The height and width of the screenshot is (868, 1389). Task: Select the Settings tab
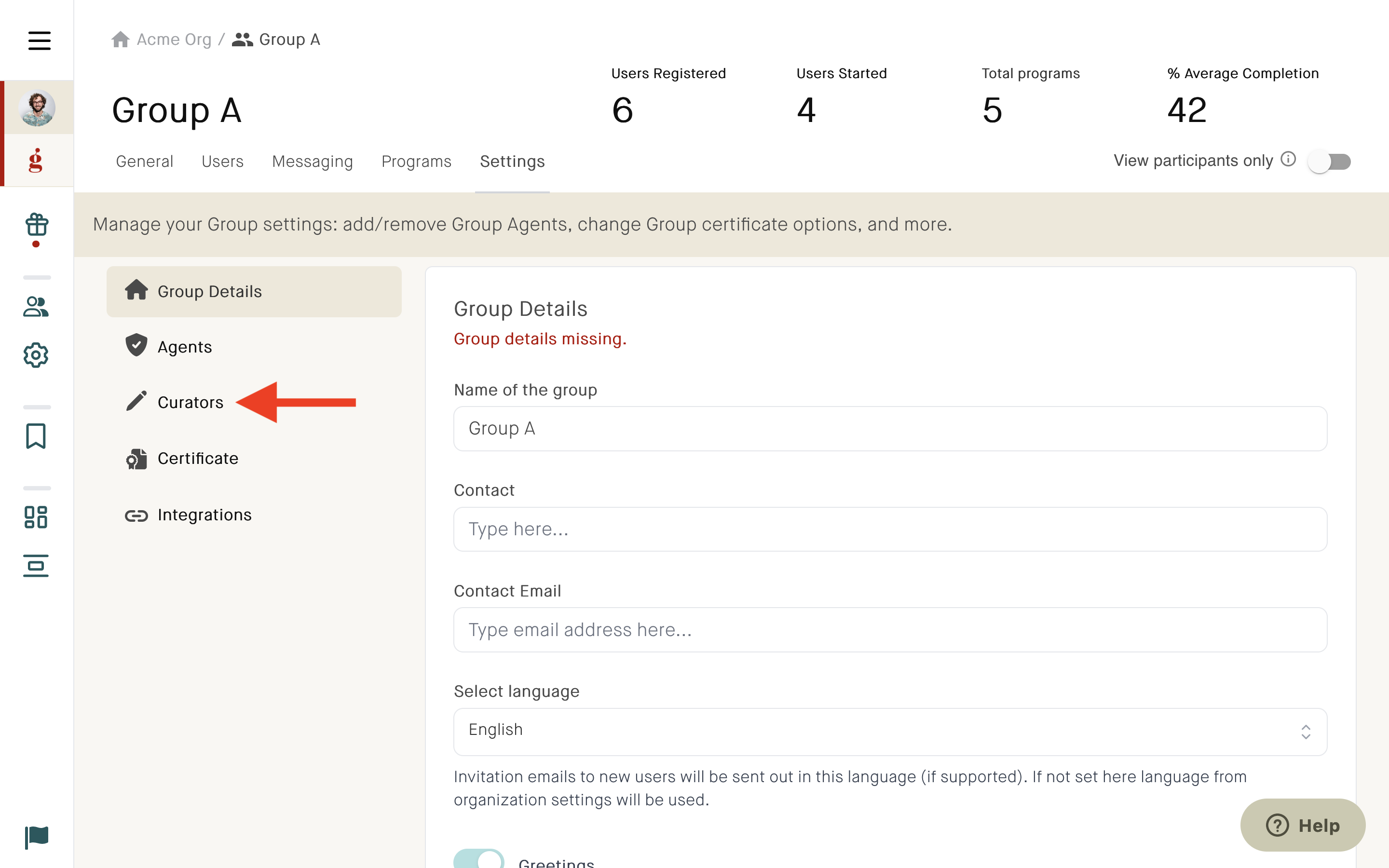click(x=513, y=162)
